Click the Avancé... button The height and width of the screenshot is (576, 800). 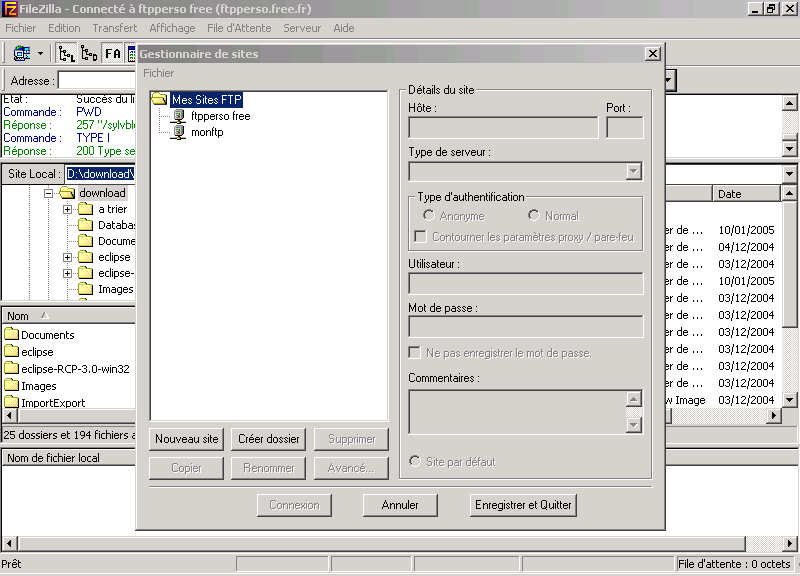pyautogui.click(x=352, y=468)
